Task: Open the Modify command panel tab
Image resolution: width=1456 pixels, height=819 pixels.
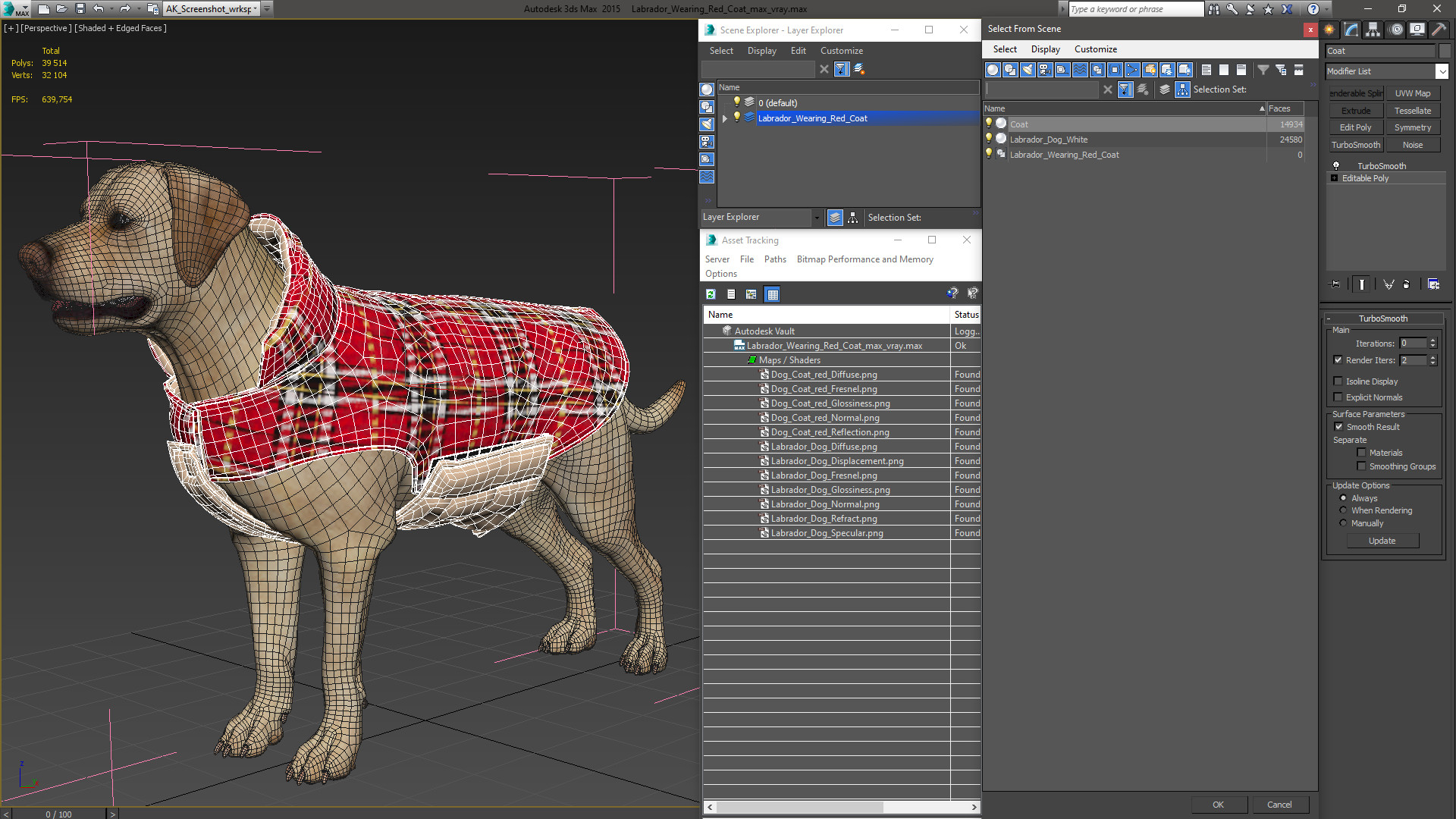Action: (1351, 30)
